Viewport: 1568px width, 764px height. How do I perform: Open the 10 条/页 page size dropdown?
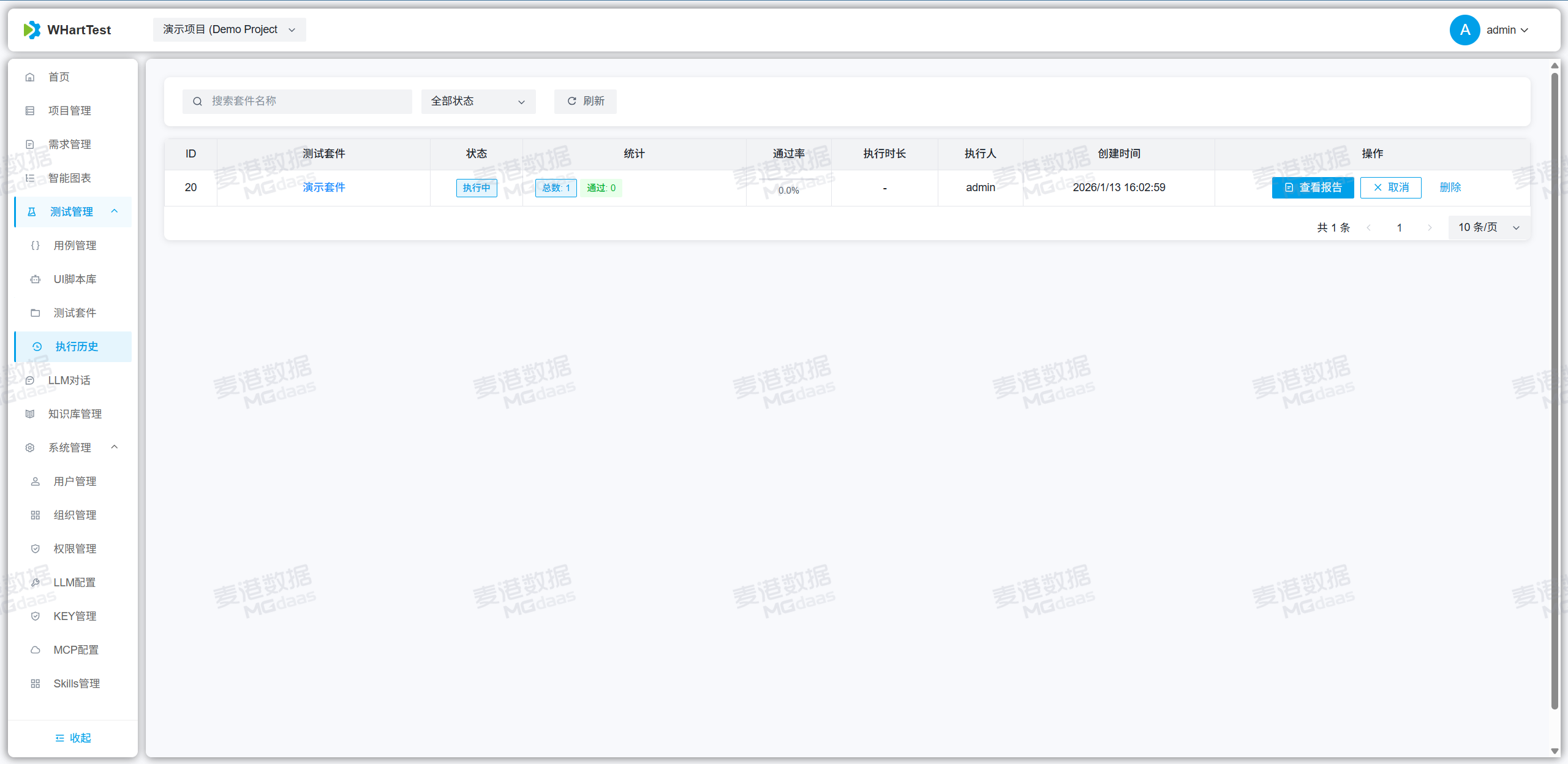pos(1488,227)
